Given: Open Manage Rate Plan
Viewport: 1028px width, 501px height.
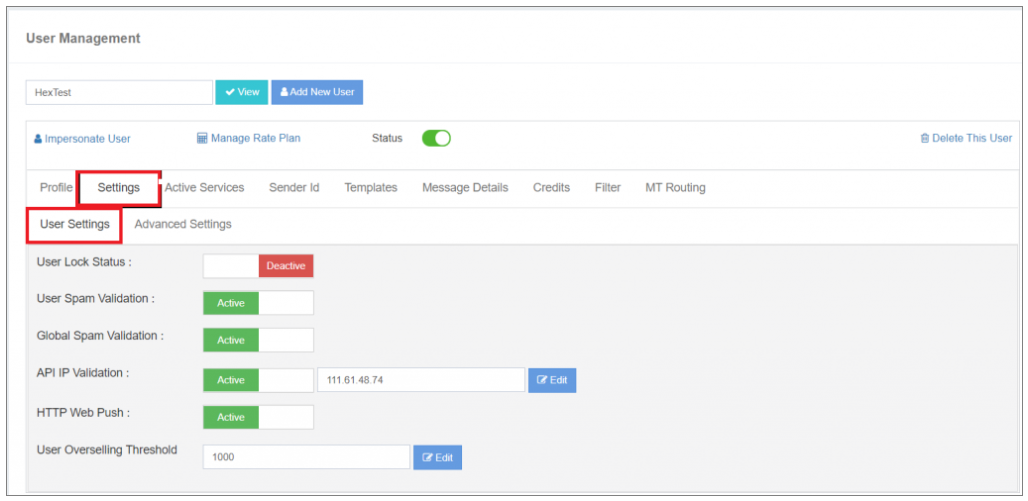Looking at the screenshot, I should tap(248, 138).
